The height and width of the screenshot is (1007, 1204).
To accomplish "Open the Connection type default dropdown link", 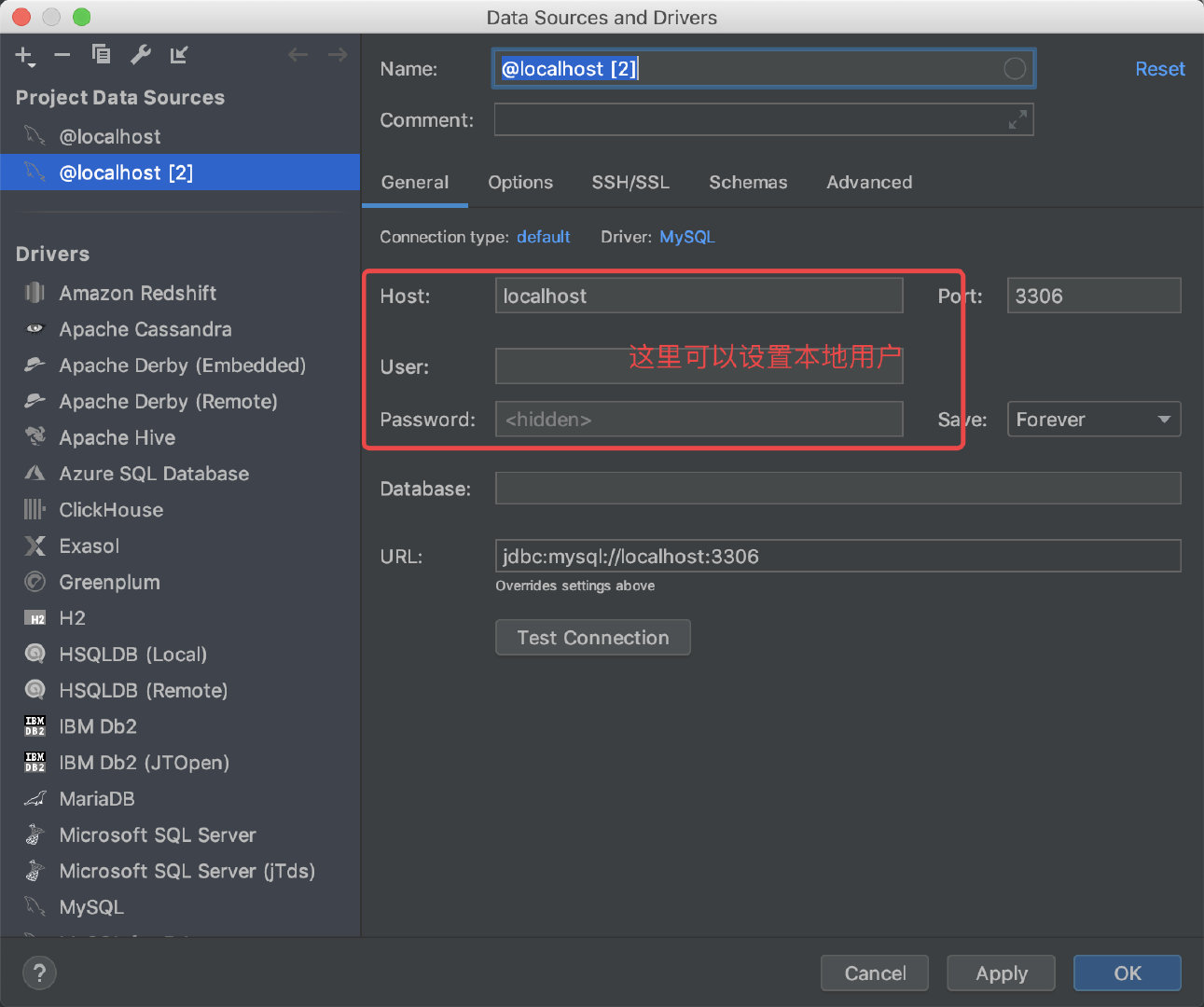I will tap(543, 237).
